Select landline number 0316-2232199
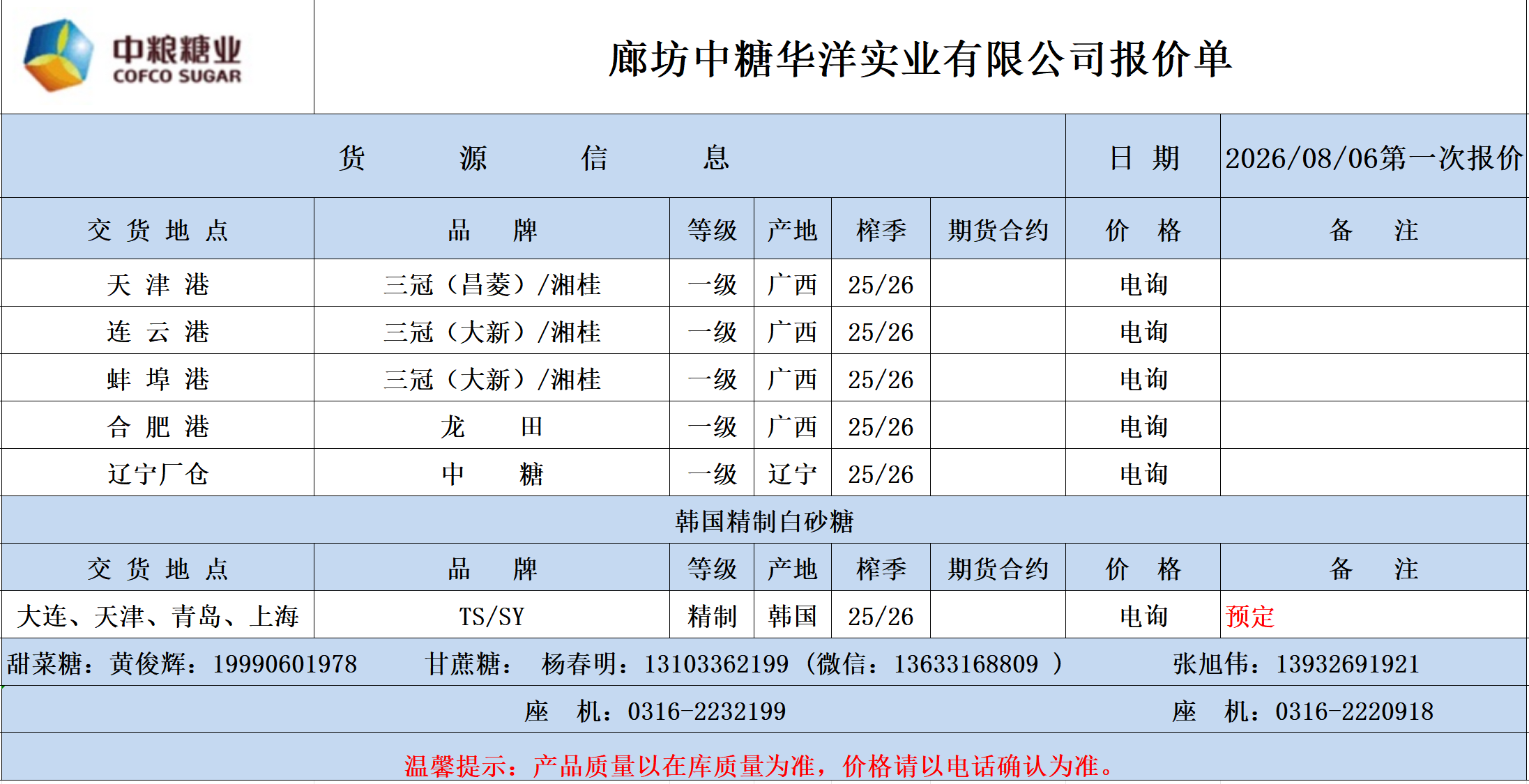 [x=706, y=711]
